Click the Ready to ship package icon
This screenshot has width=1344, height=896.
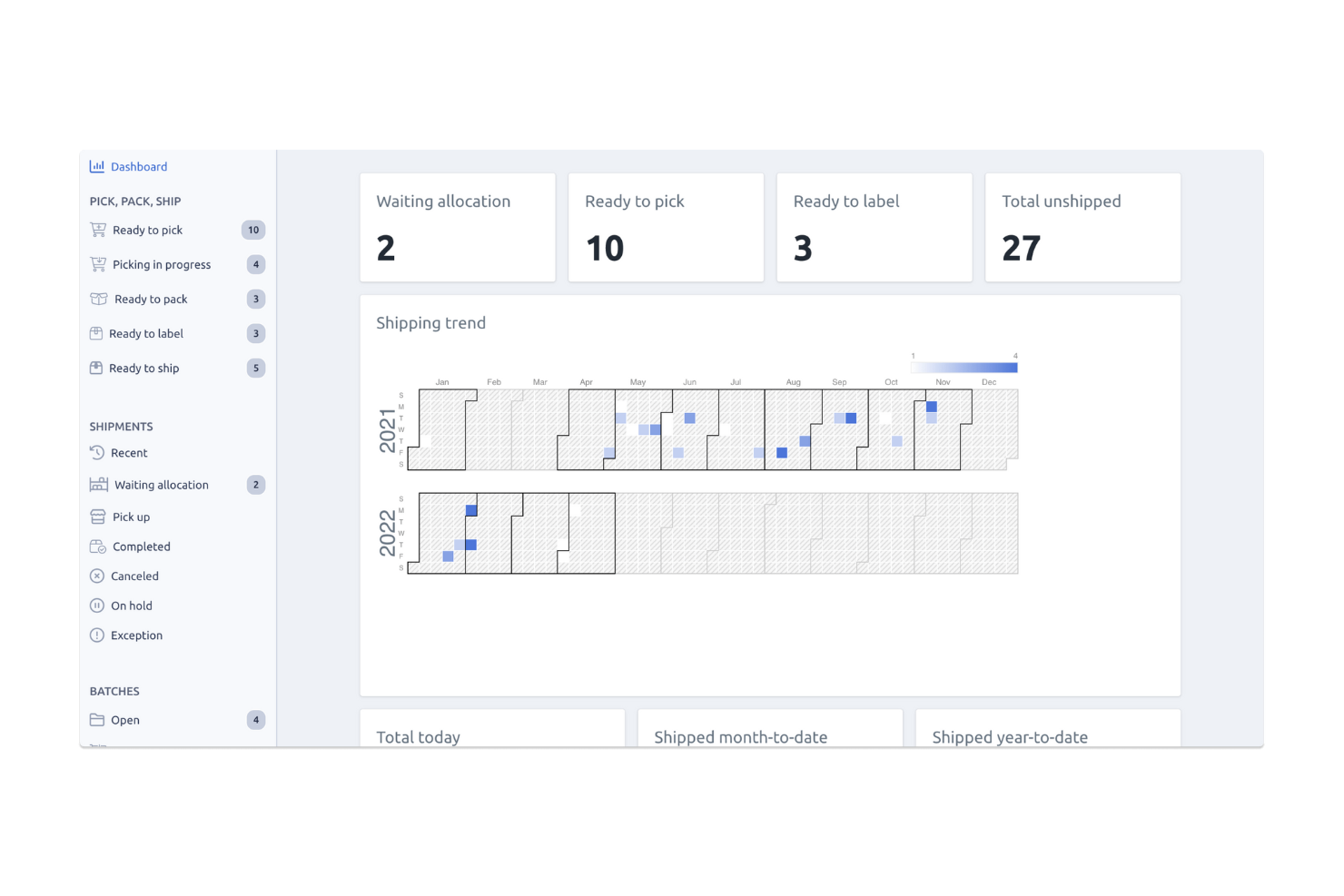click(97, 368)
